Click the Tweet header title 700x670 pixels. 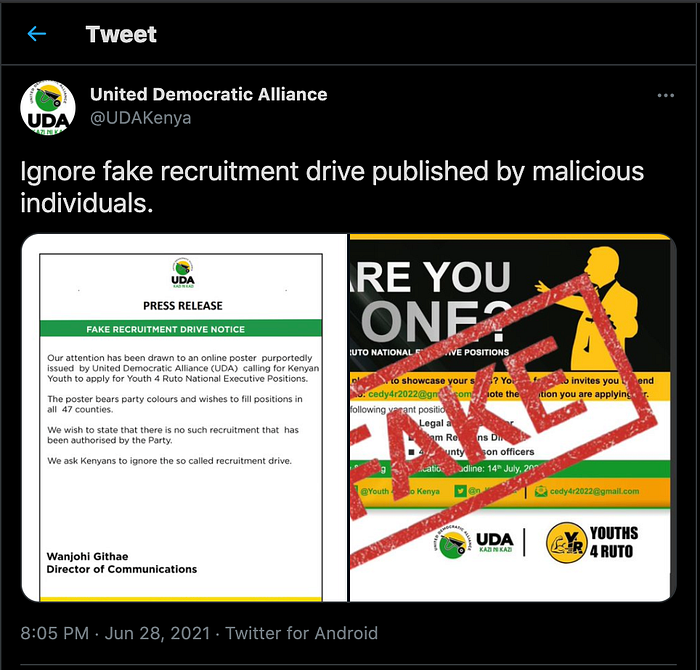coord(121,34)
